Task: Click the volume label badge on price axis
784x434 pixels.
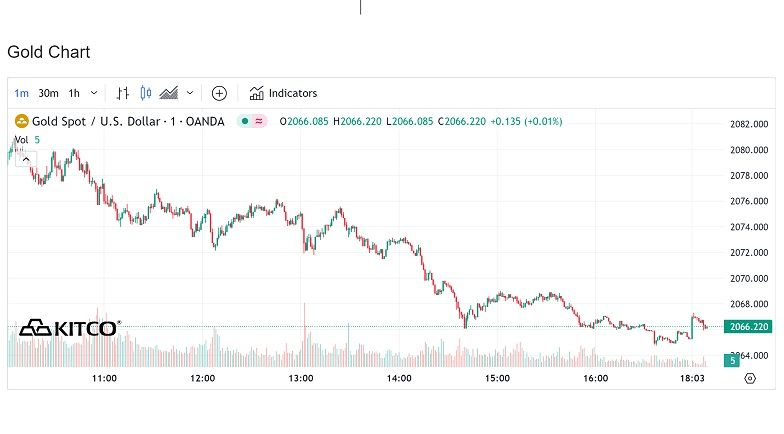Action: pos(732,360)
